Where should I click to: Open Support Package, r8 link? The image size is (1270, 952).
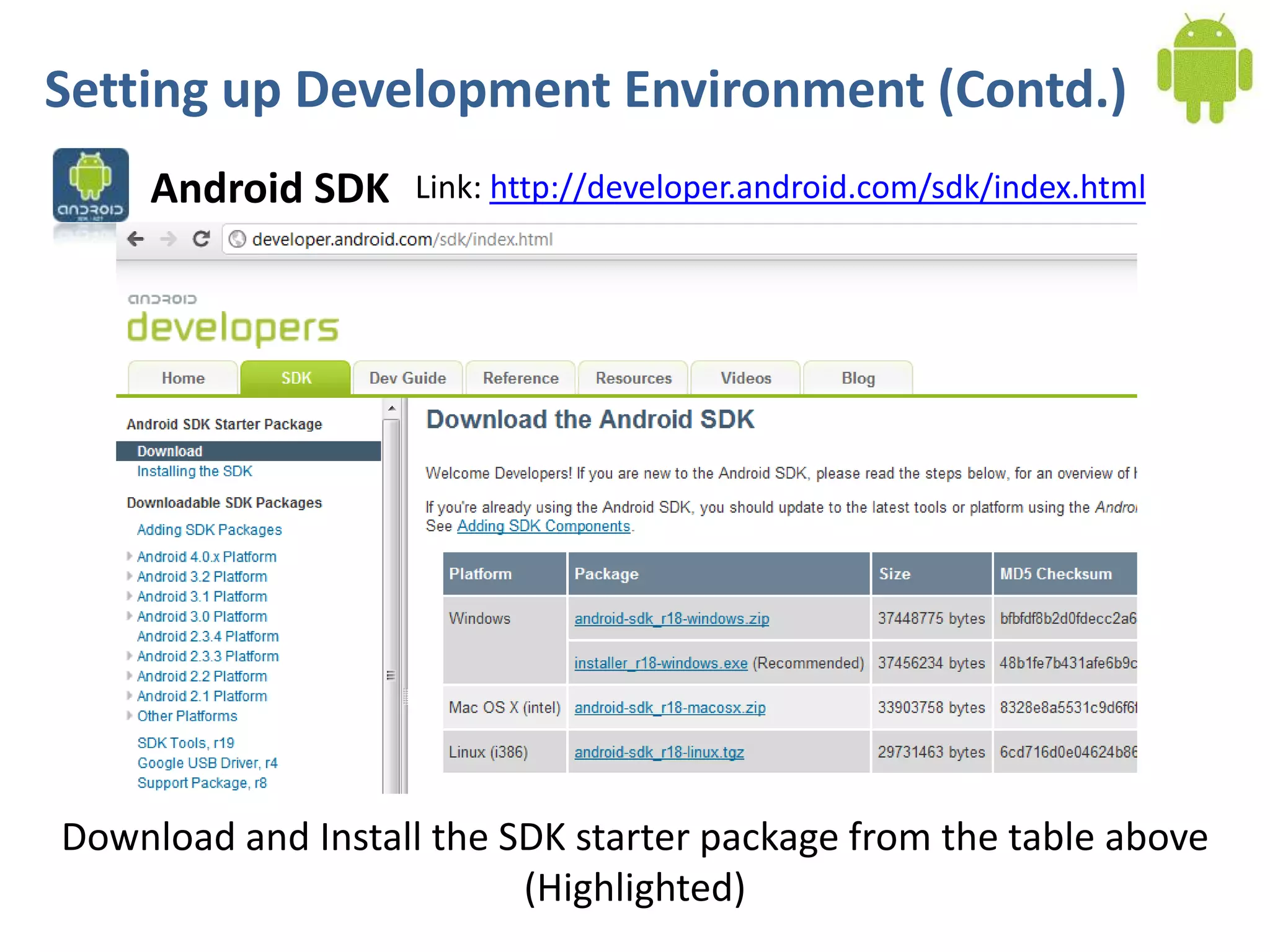pyautogui.click(x=202, y=783)
